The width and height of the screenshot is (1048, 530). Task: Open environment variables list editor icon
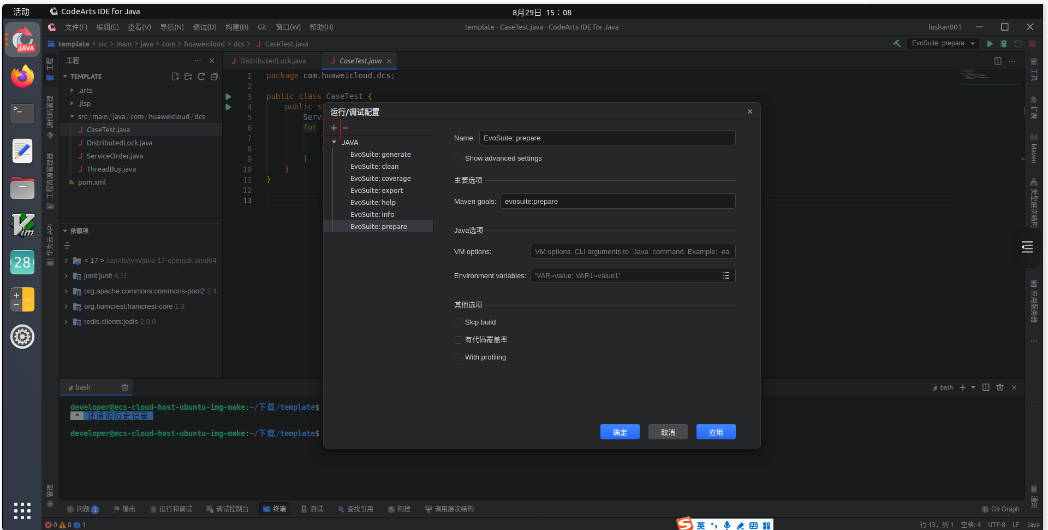click(726, 275)
